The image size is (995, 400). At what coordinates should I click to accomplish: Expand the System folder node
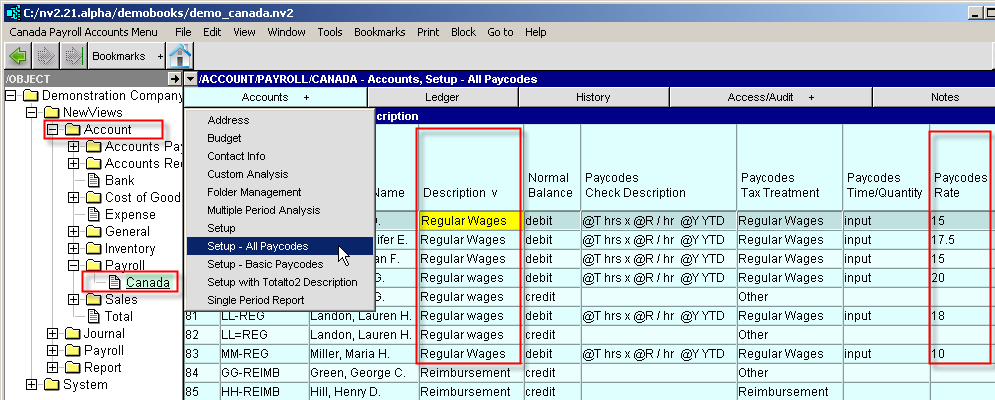point(32,385)
